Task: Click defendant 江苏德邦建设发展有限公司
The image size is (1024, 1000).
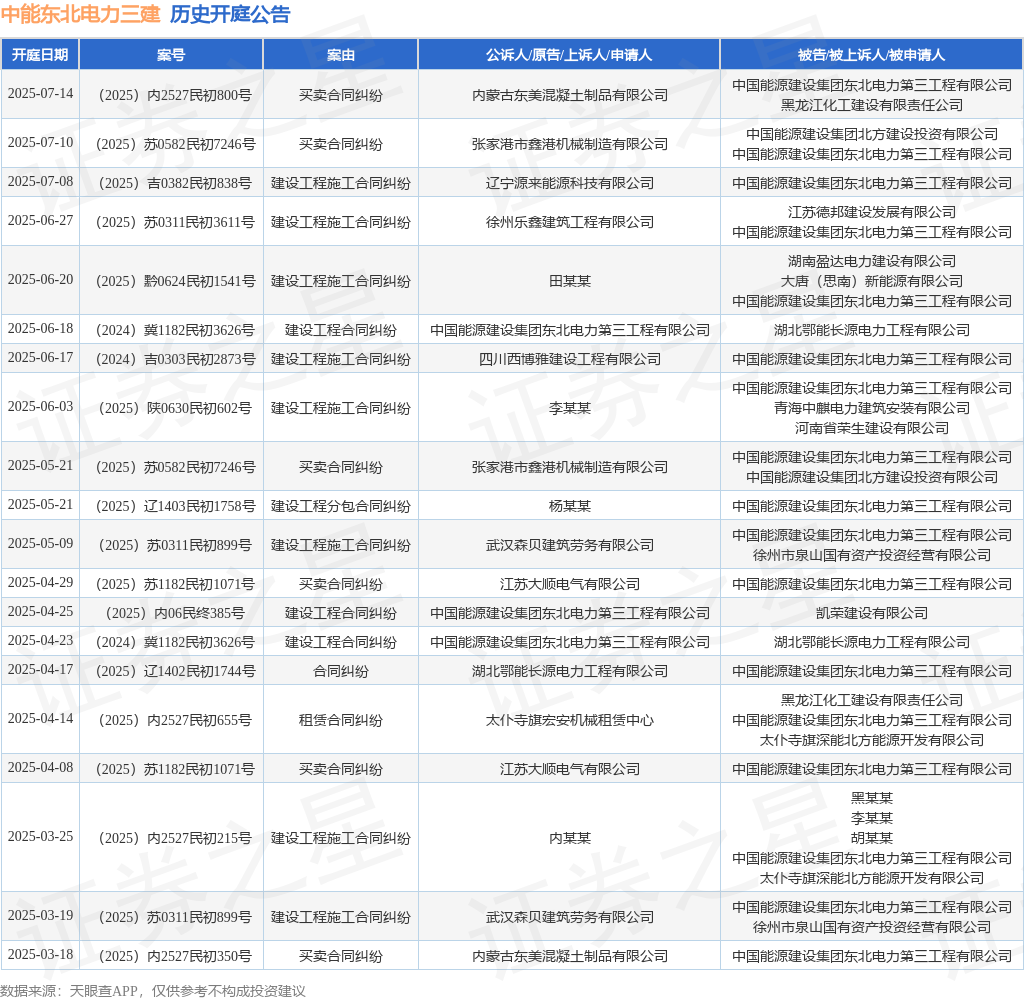Action: point(871,212)
